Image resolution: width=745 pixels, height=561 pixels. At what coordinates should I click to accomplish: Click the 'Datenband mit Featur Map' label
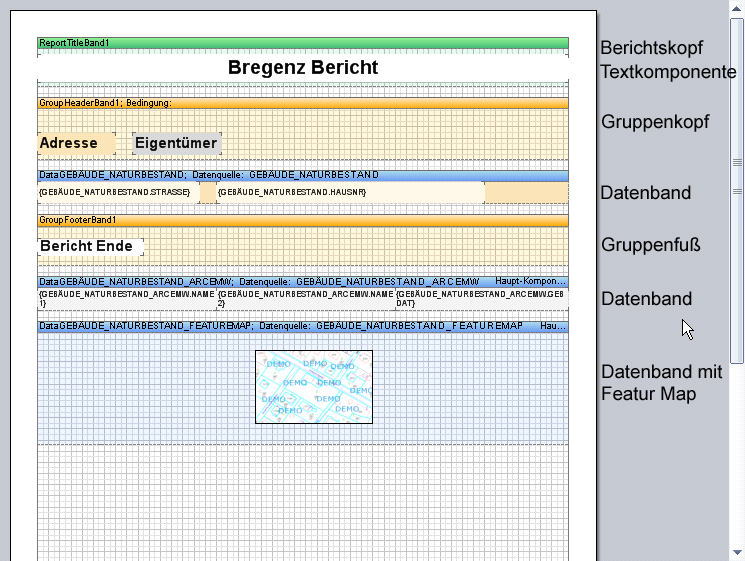point(661,383)
